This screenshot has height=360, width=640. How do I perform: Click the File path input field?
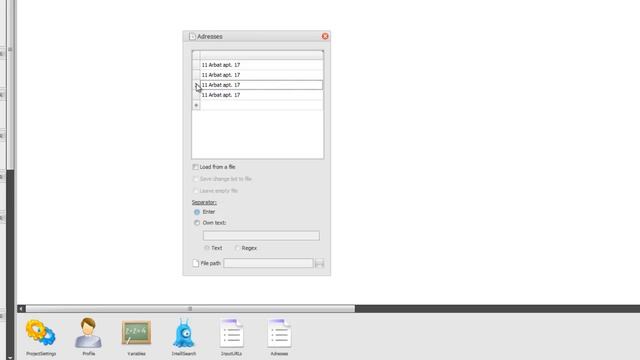tap(268, 263)
